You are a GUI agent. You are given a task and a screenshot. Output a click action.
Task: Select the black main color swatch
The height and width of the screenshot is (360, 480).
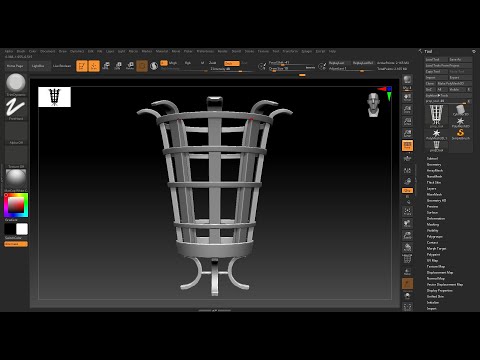pos(10,229)
